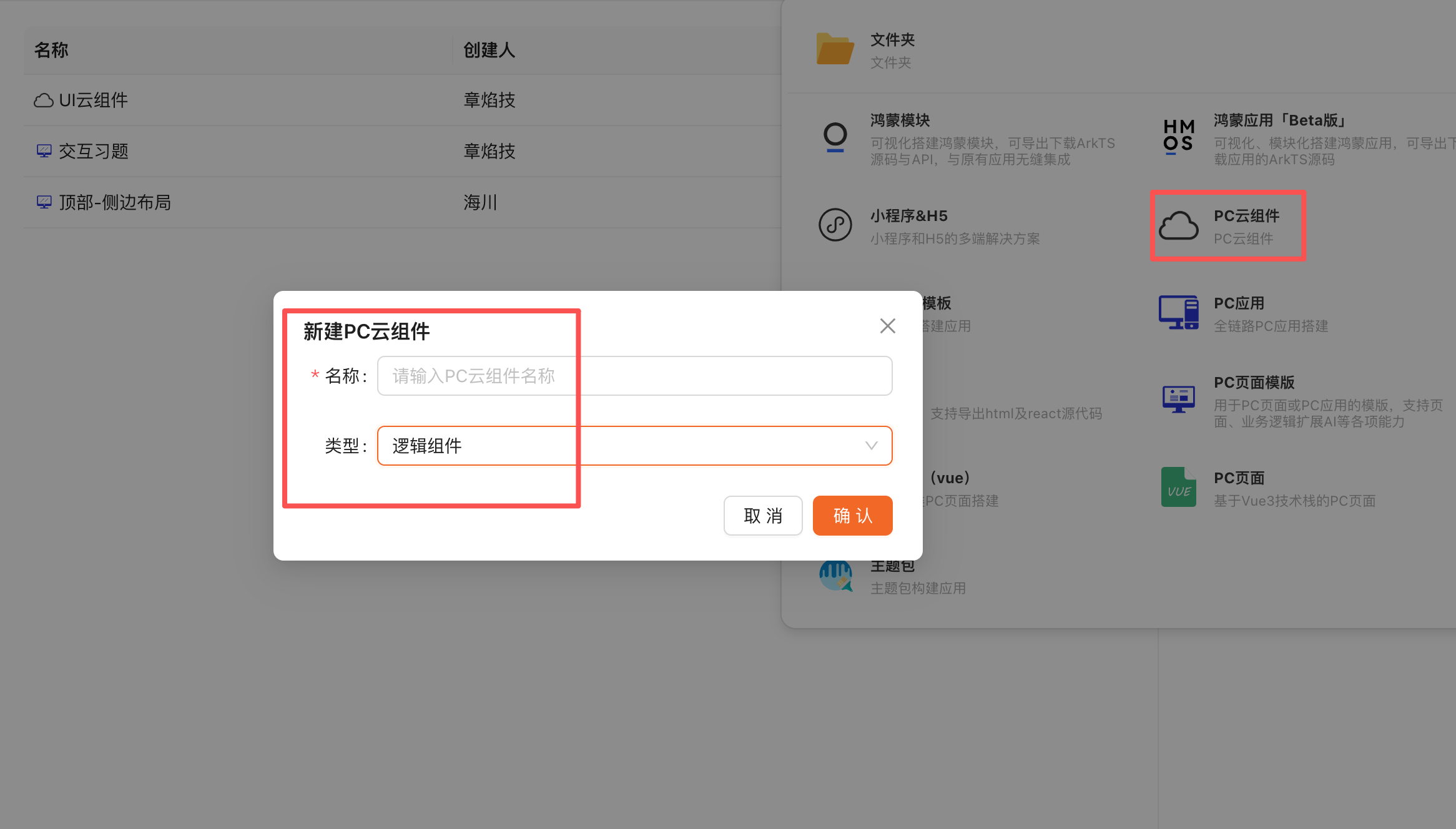Click the green VUE PC页面 icon
Screen dimensions: 1456x829
tap(1178, 487)
